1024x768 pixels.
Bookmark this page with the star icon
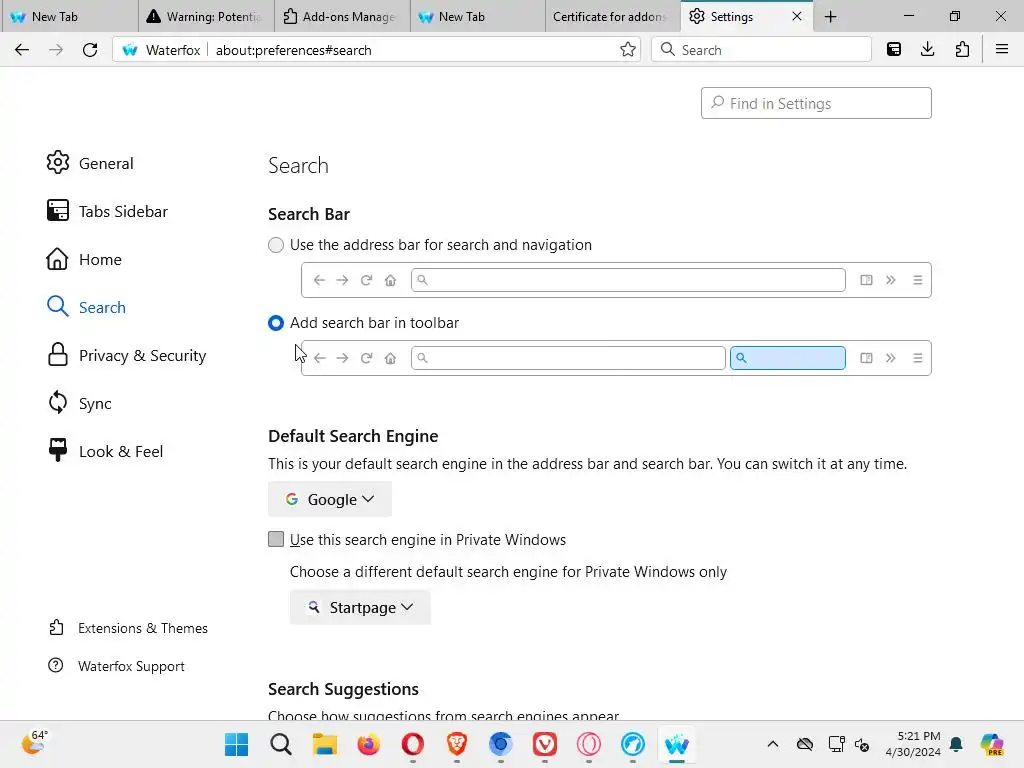(628, 50)
